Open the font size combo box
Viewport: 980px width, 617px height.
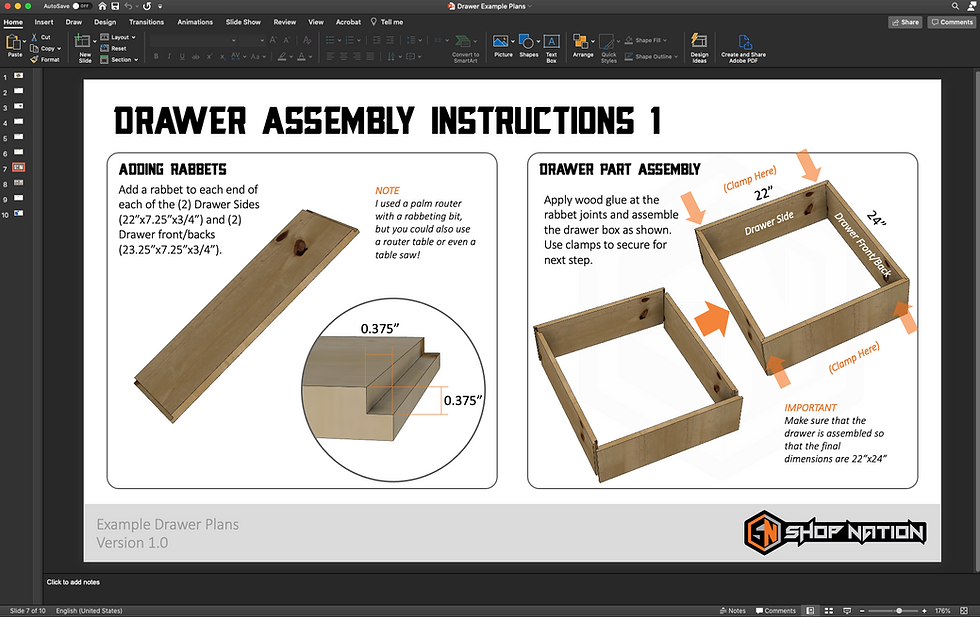pos(252,40)
